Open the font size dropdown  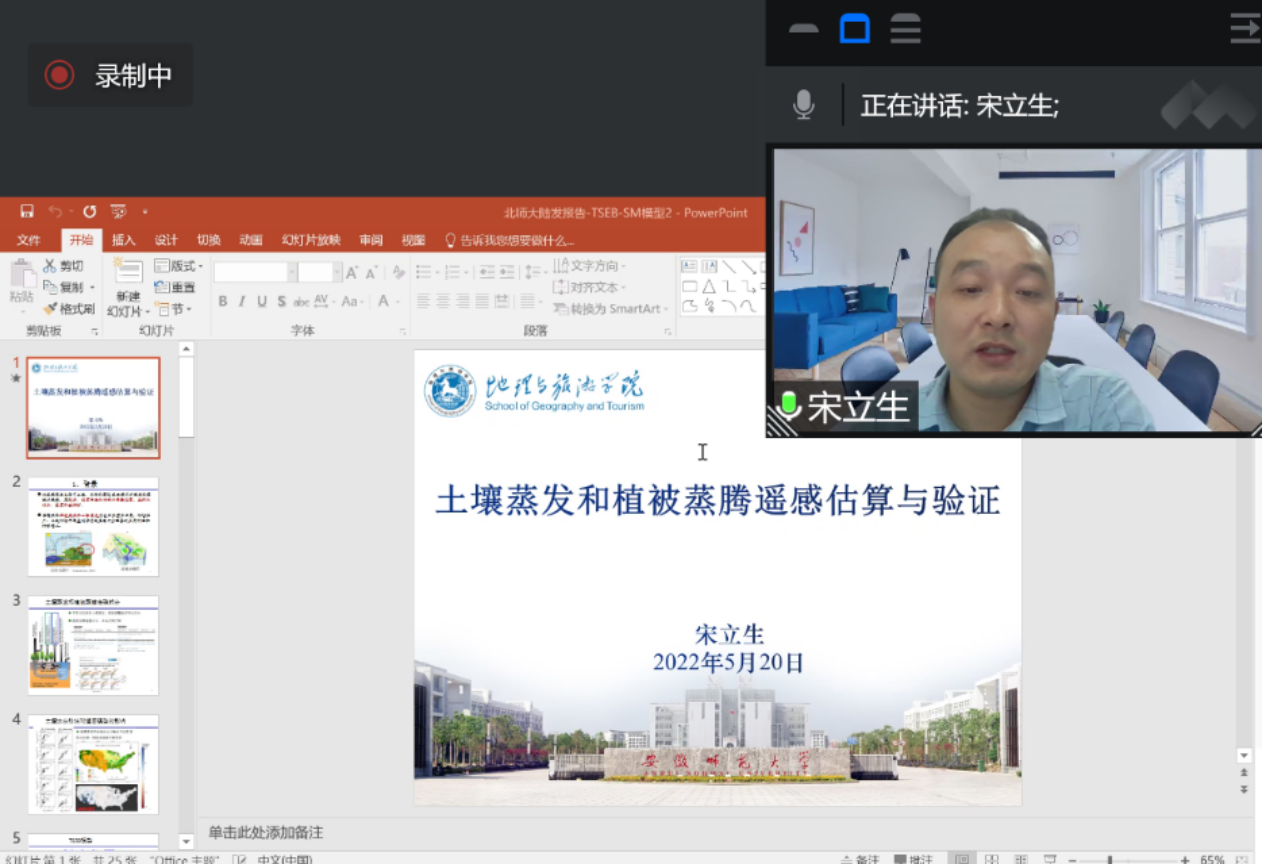click(338, 270)
